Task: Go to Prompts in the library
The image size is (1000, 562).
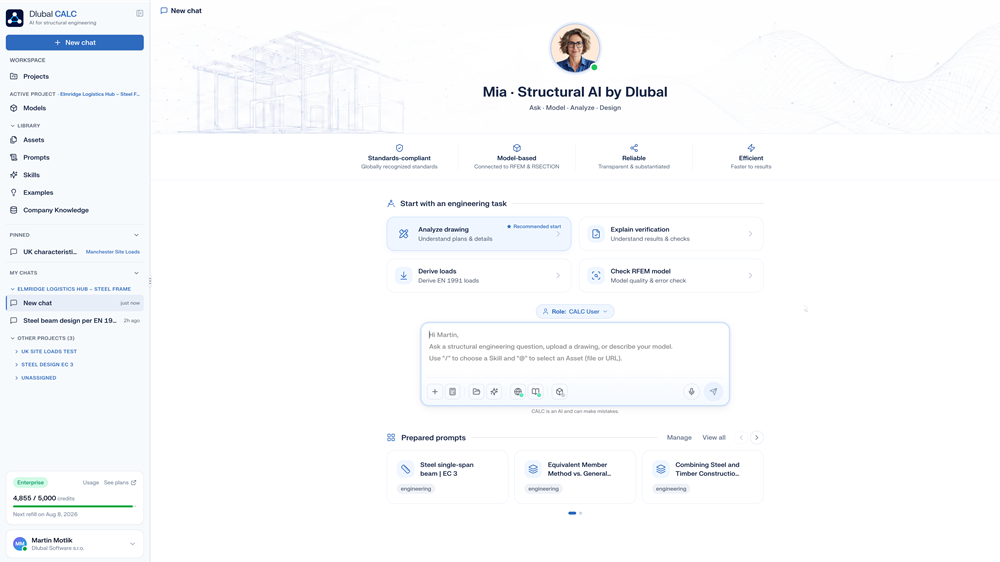Action: [75, 158]
